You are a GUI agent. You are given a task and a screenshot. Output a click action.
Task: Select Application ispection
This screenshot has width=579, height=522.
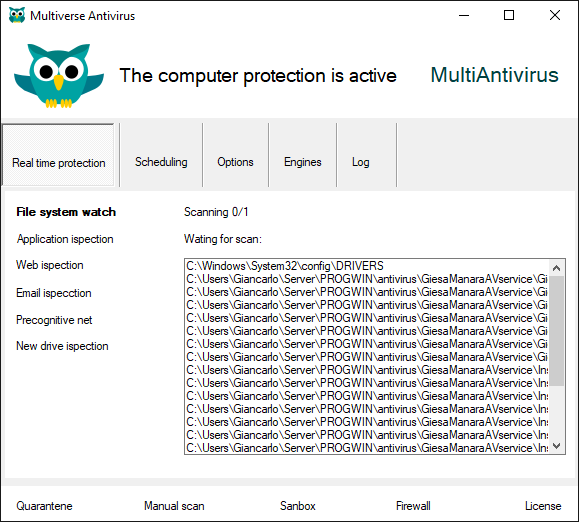65,239
